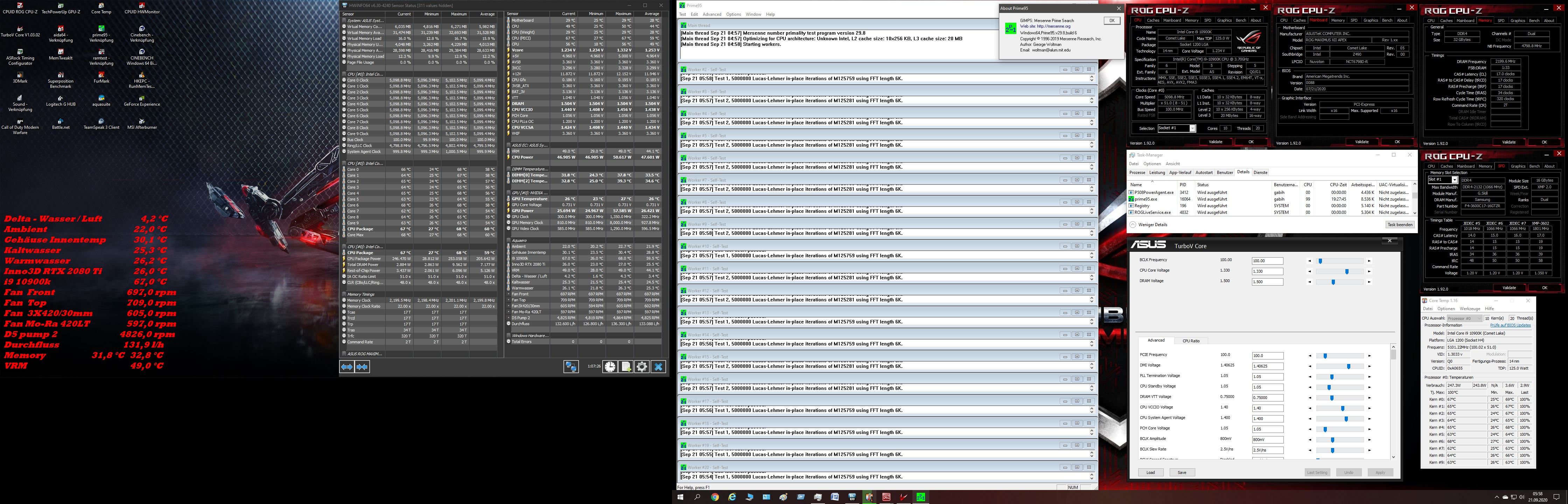The image size is (1568, 504).
Task: Open aquasuite desktop shortcut
Action: 101,100
